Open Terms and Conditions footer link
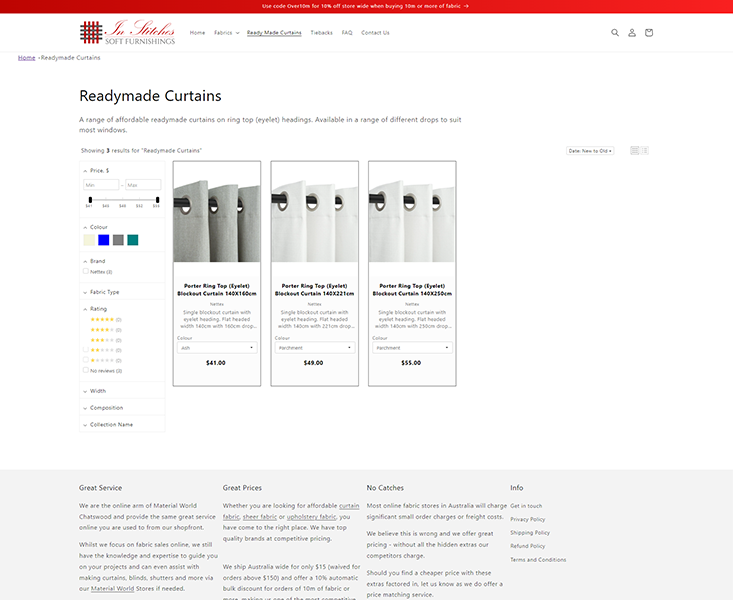 click(x=538, y=559)
